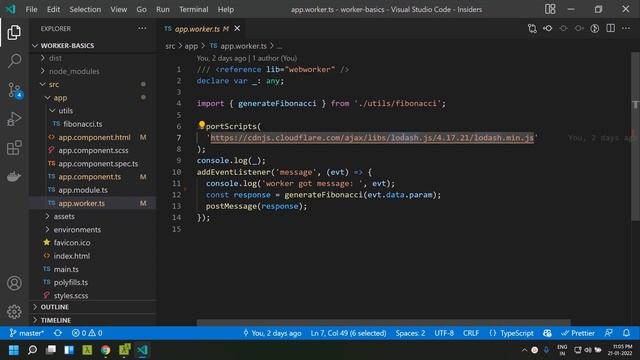Click the VS Code Insiders taskbar icon
The height and width of the screenshot is (360, 640).
click(x=142, y=350)
